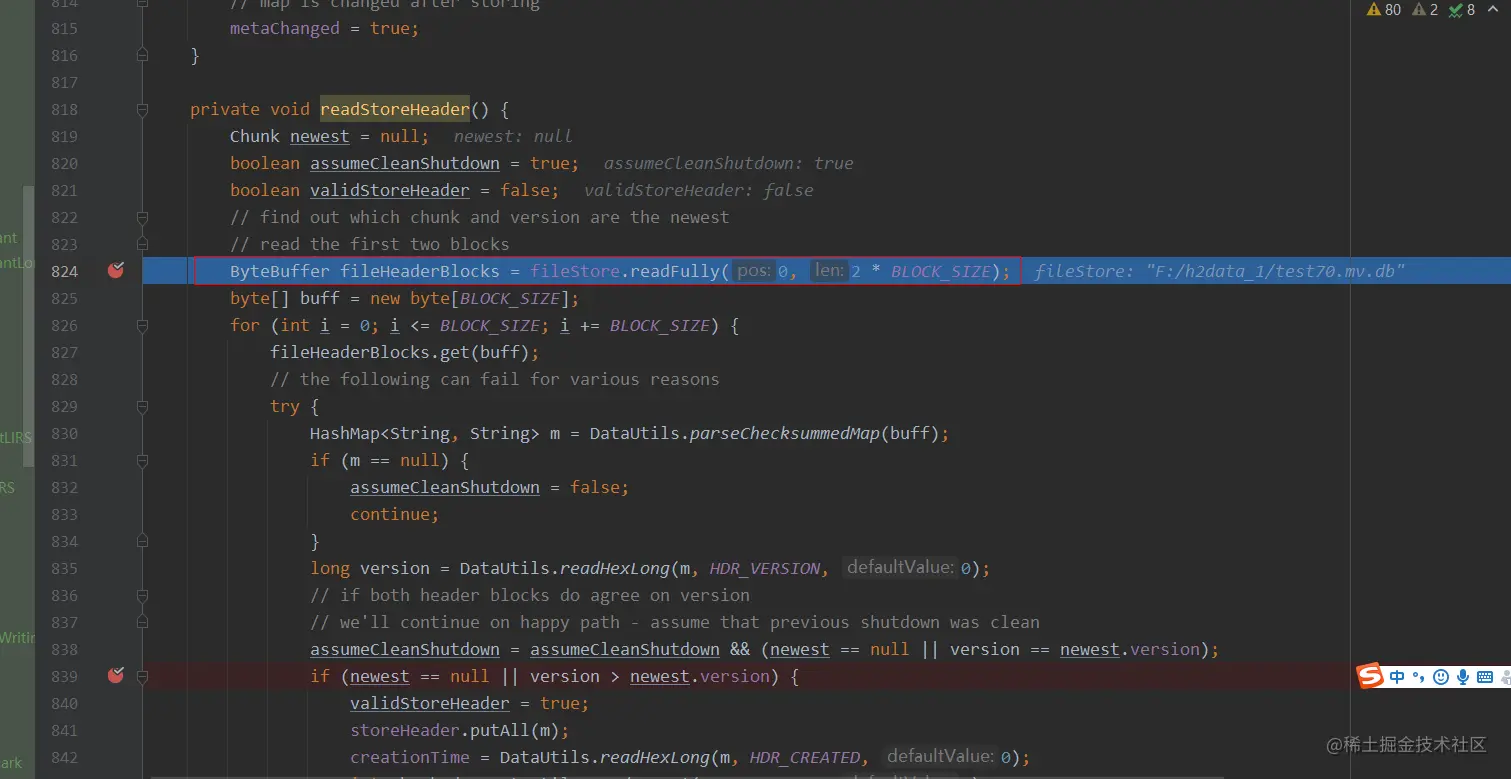Image resolution: width=1511 pixels, height=779 pixels.
Task: Remove the breakpoint on line 824
Action: tap(116, 270)
